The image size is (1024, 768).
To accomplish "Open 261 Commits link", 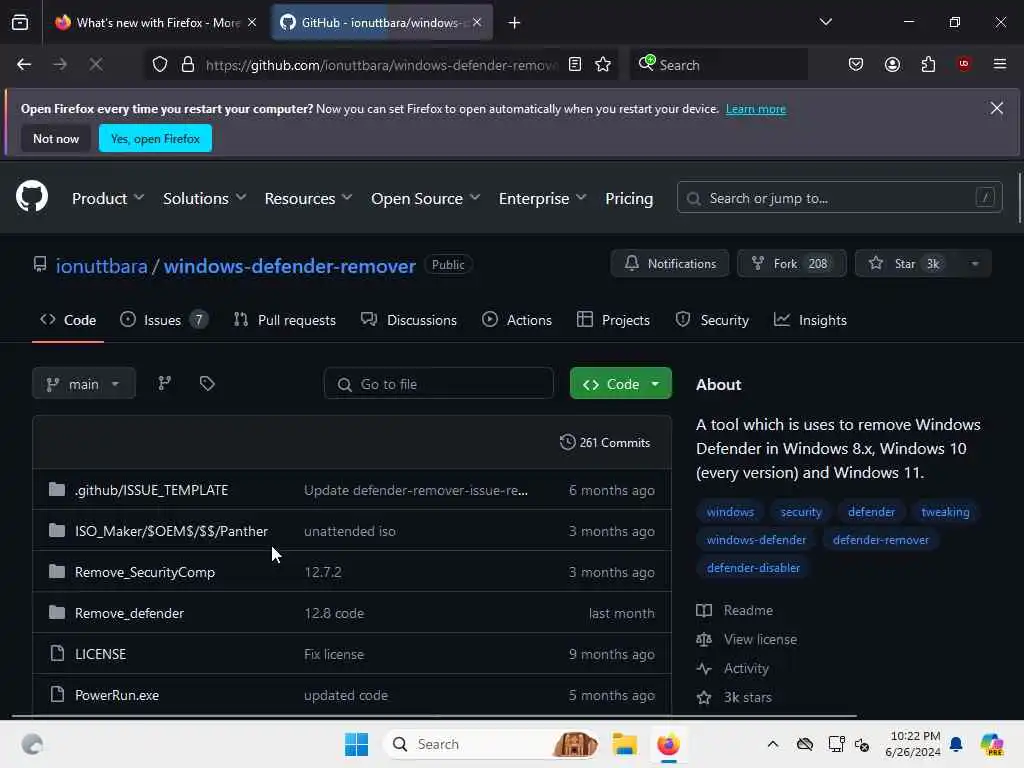I will [605, 442].
